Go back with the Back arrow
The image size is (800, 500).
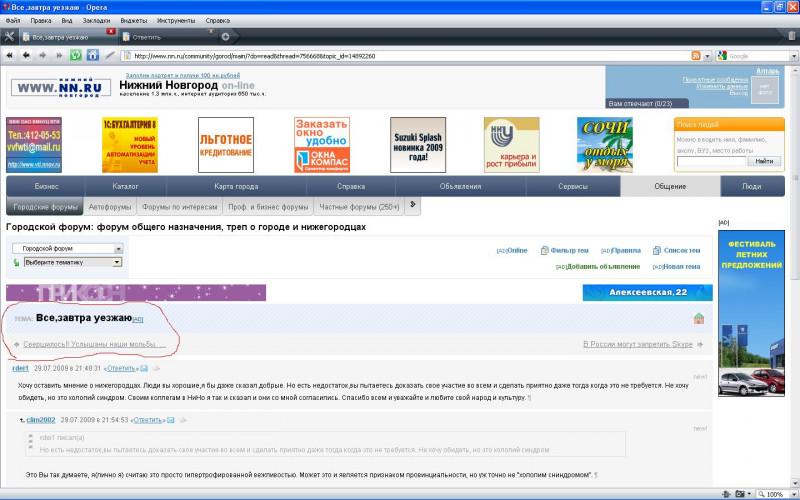coord(26,56)
